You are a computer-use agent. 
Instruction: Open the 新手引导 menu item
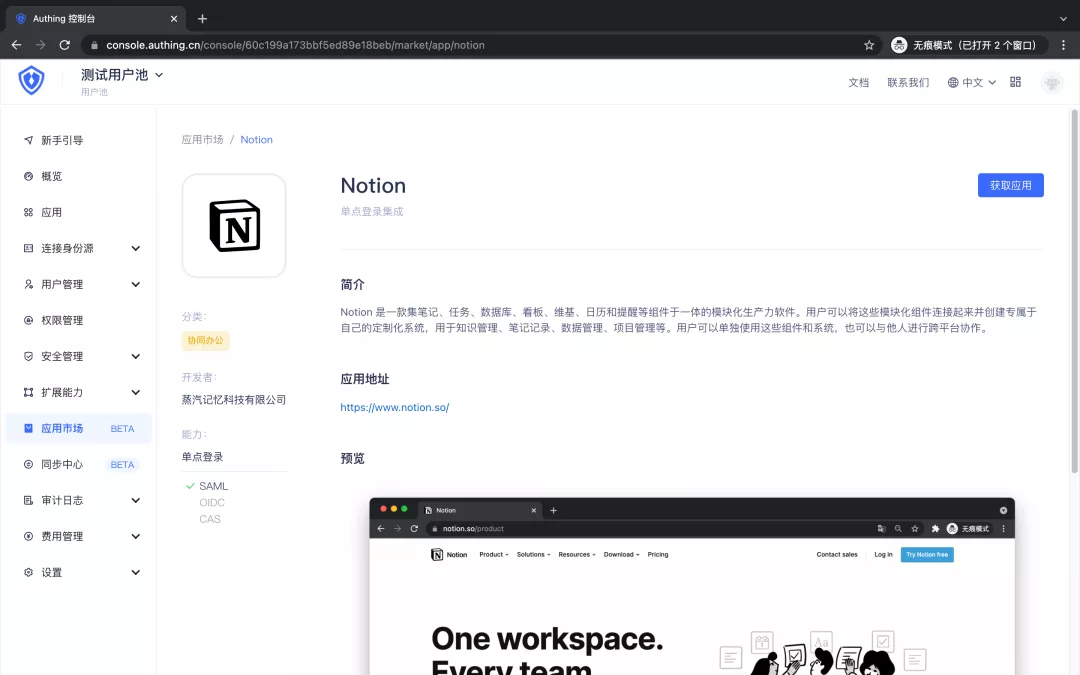tap(79, 140)
